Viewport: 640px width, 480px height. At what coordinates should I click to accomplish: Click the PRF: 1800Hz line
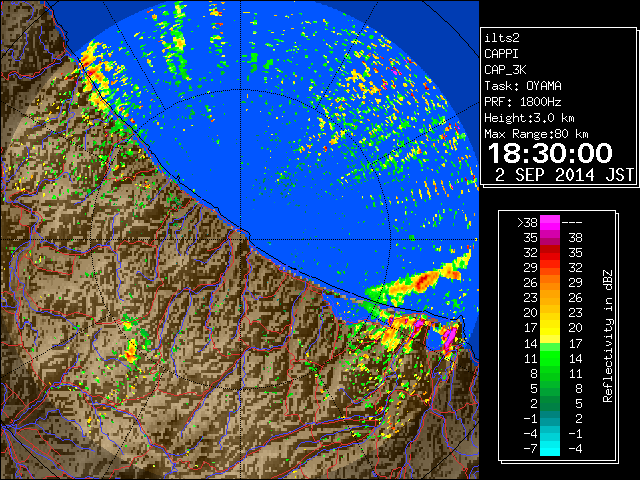(x=523, y=102)
